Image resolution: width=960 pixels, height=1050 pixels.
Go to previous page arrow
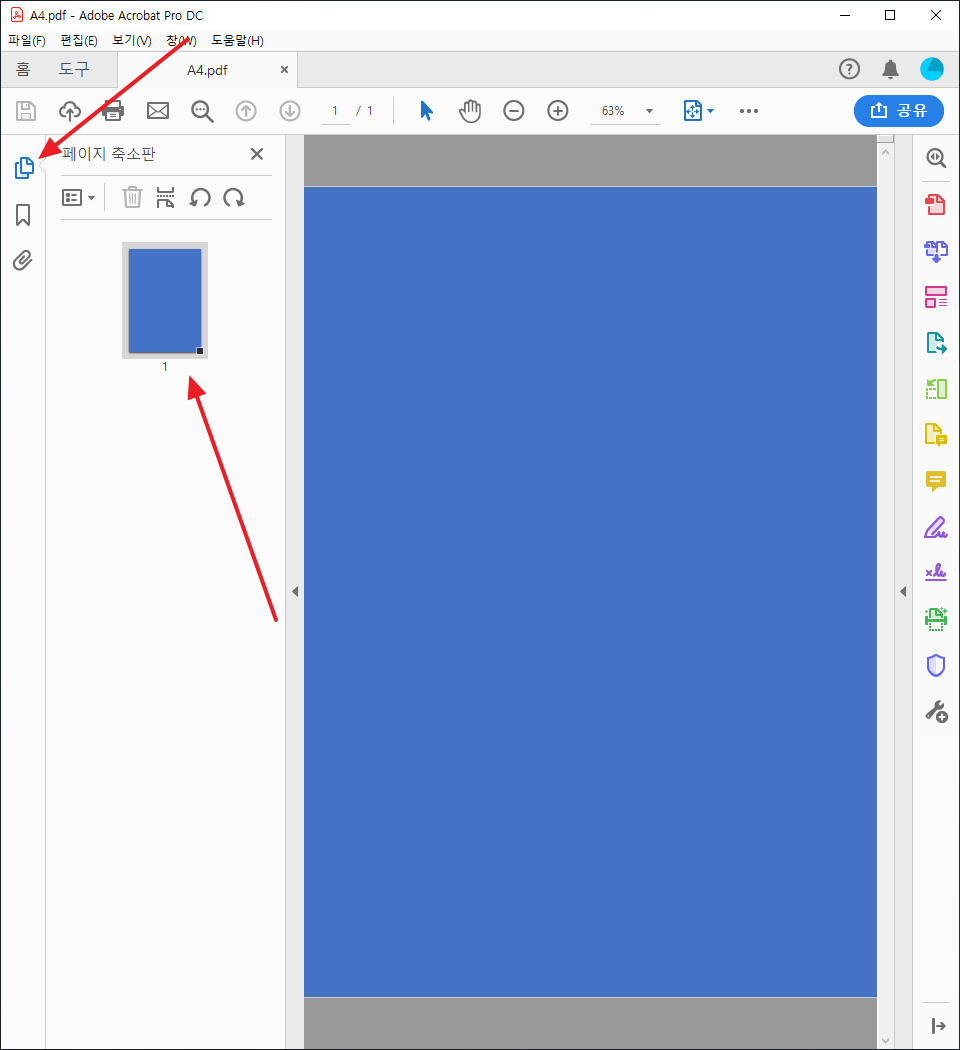(x=246, y=110)
